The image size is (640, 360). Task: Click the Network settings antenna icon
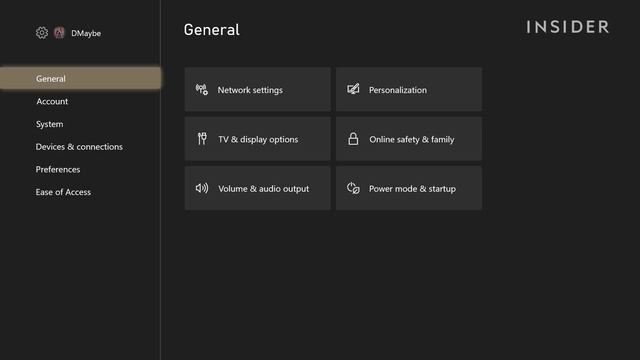(x=202, y=89)
